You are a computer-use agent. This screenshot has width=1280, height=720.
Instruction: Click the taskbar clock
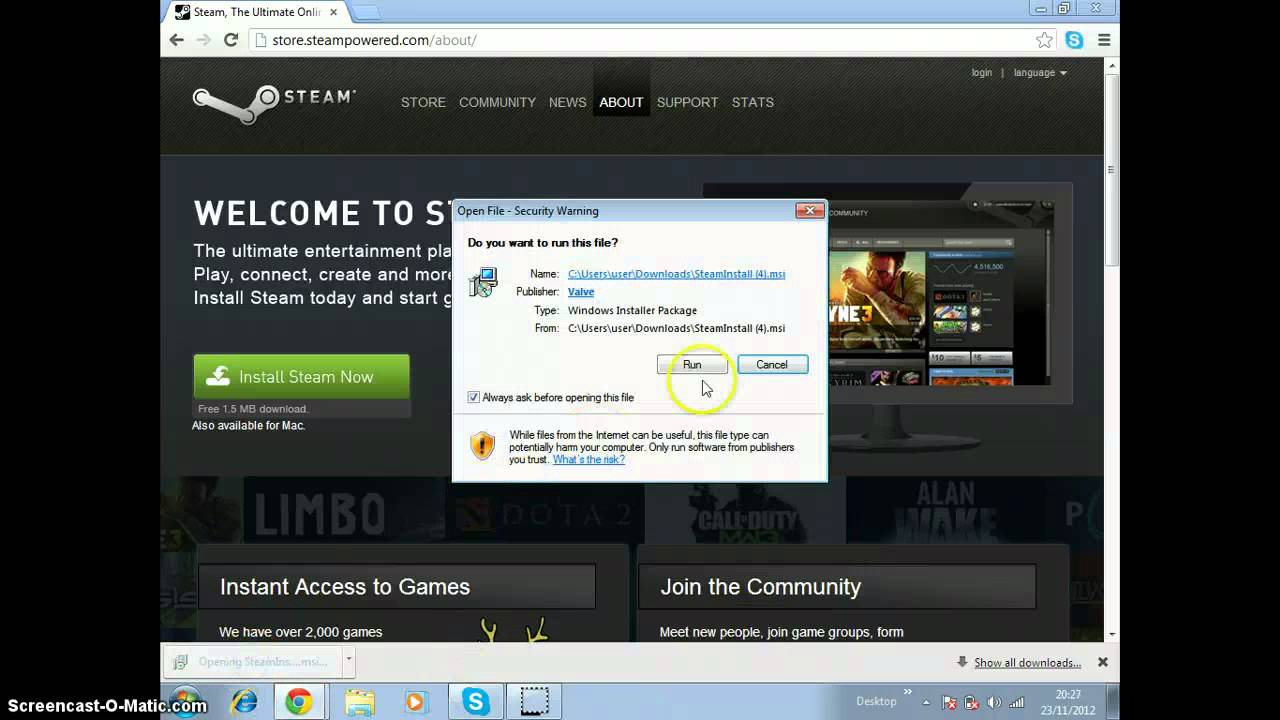point(1067,702)
